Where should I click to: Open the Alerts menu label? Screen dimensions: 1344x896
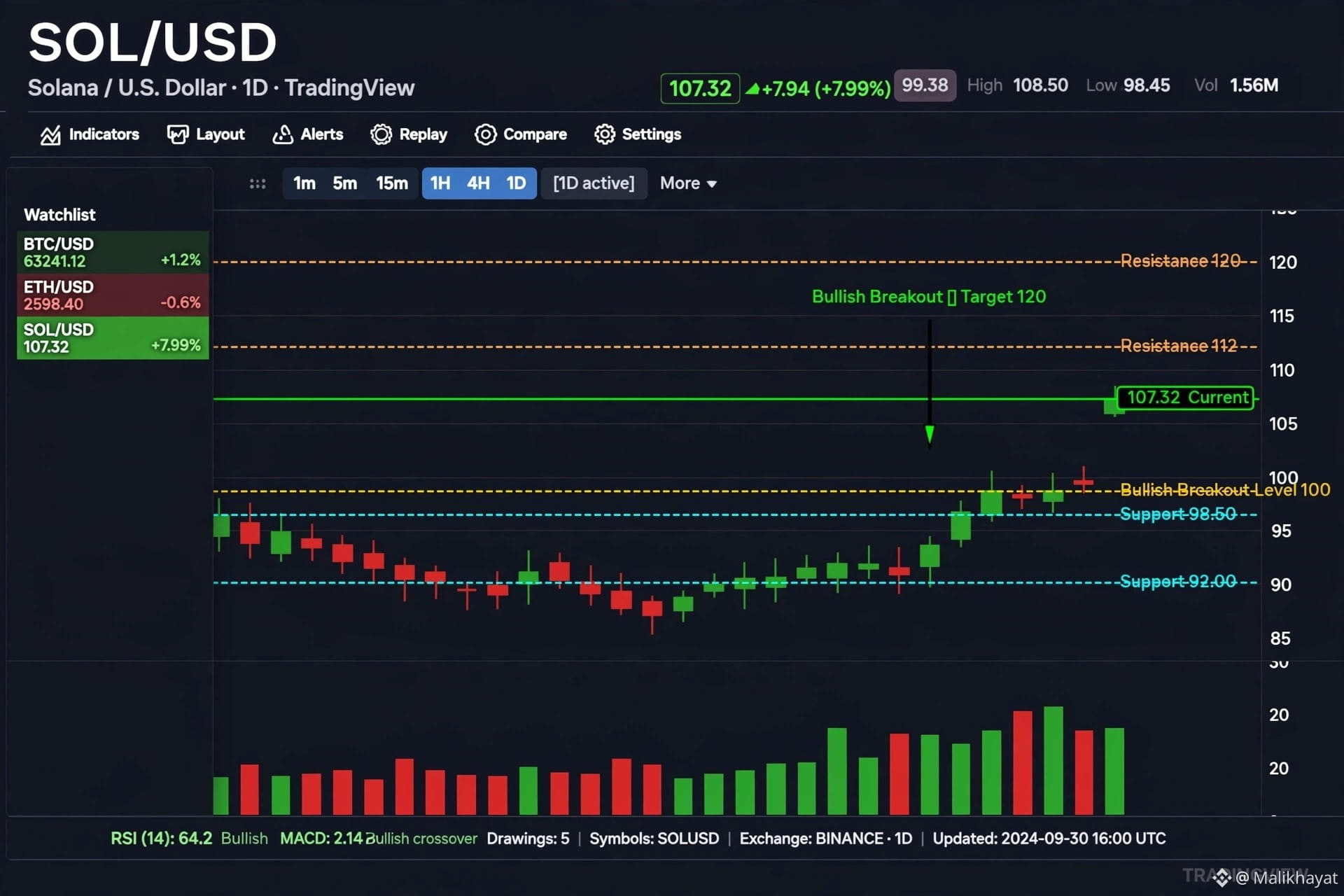click(x=322, y=134)
